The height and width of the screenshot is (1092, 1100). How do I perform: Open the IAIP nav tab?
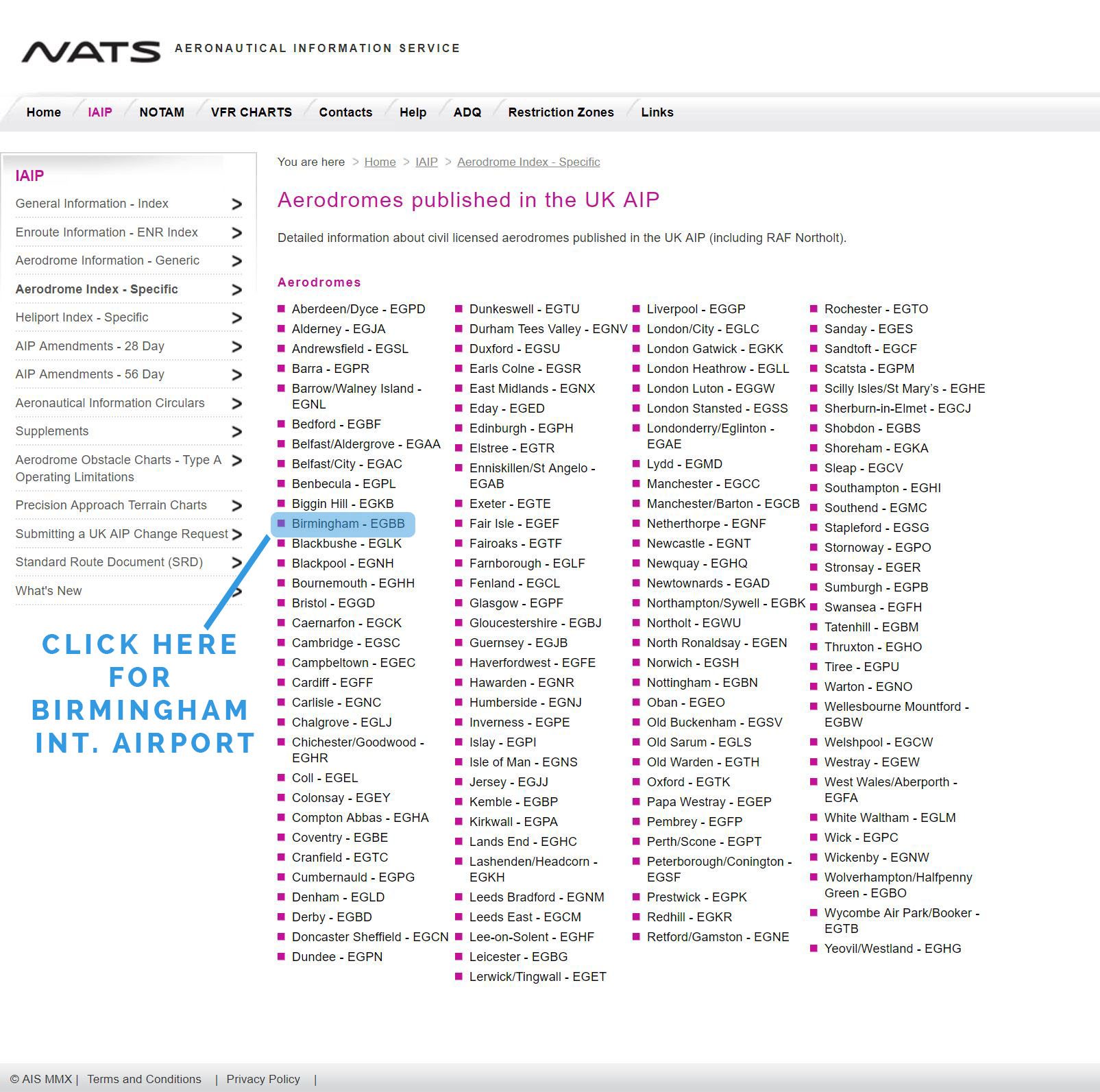point(100,112)
